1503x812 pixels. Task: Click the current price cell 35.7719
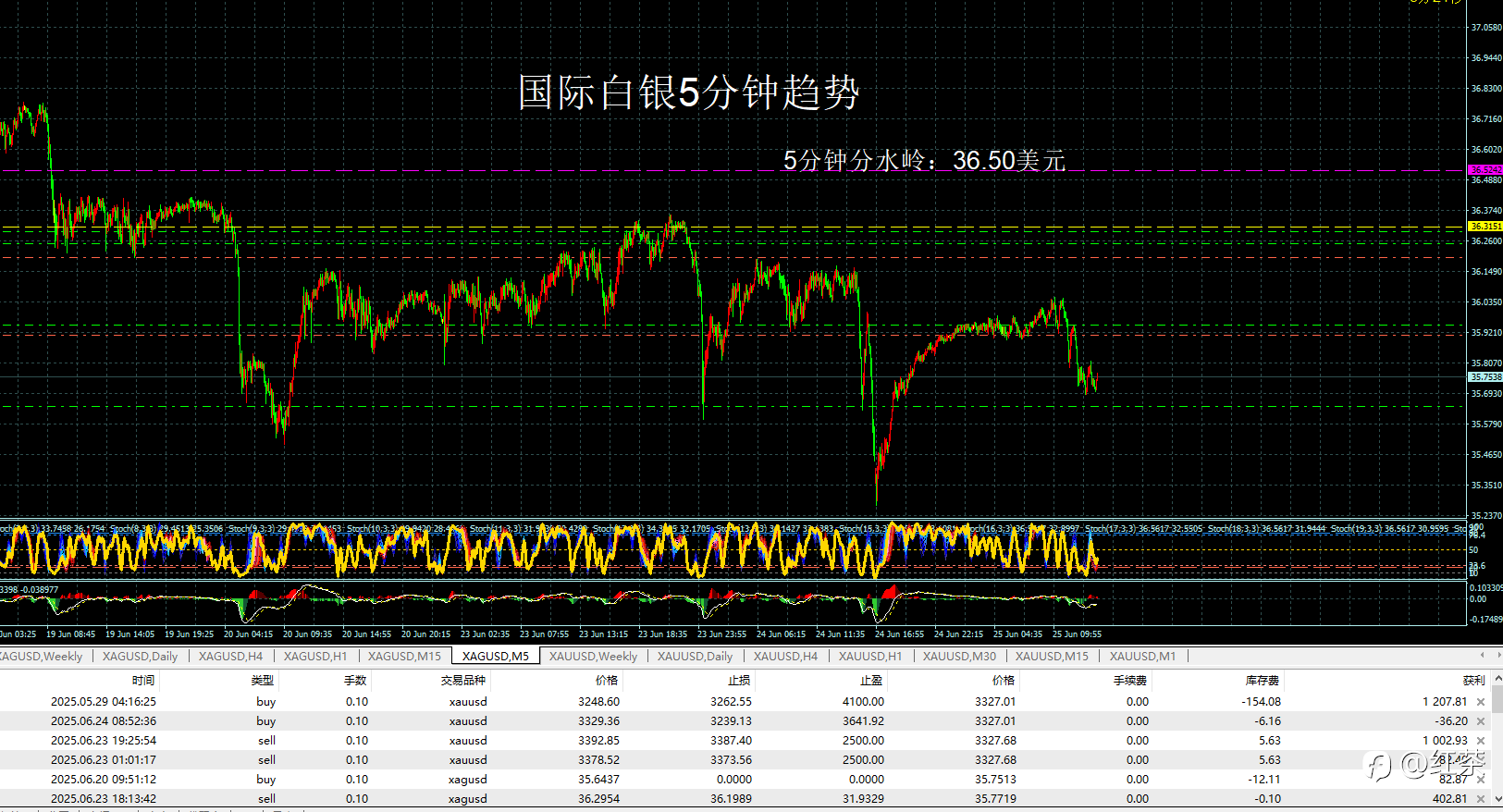point(996,799)
